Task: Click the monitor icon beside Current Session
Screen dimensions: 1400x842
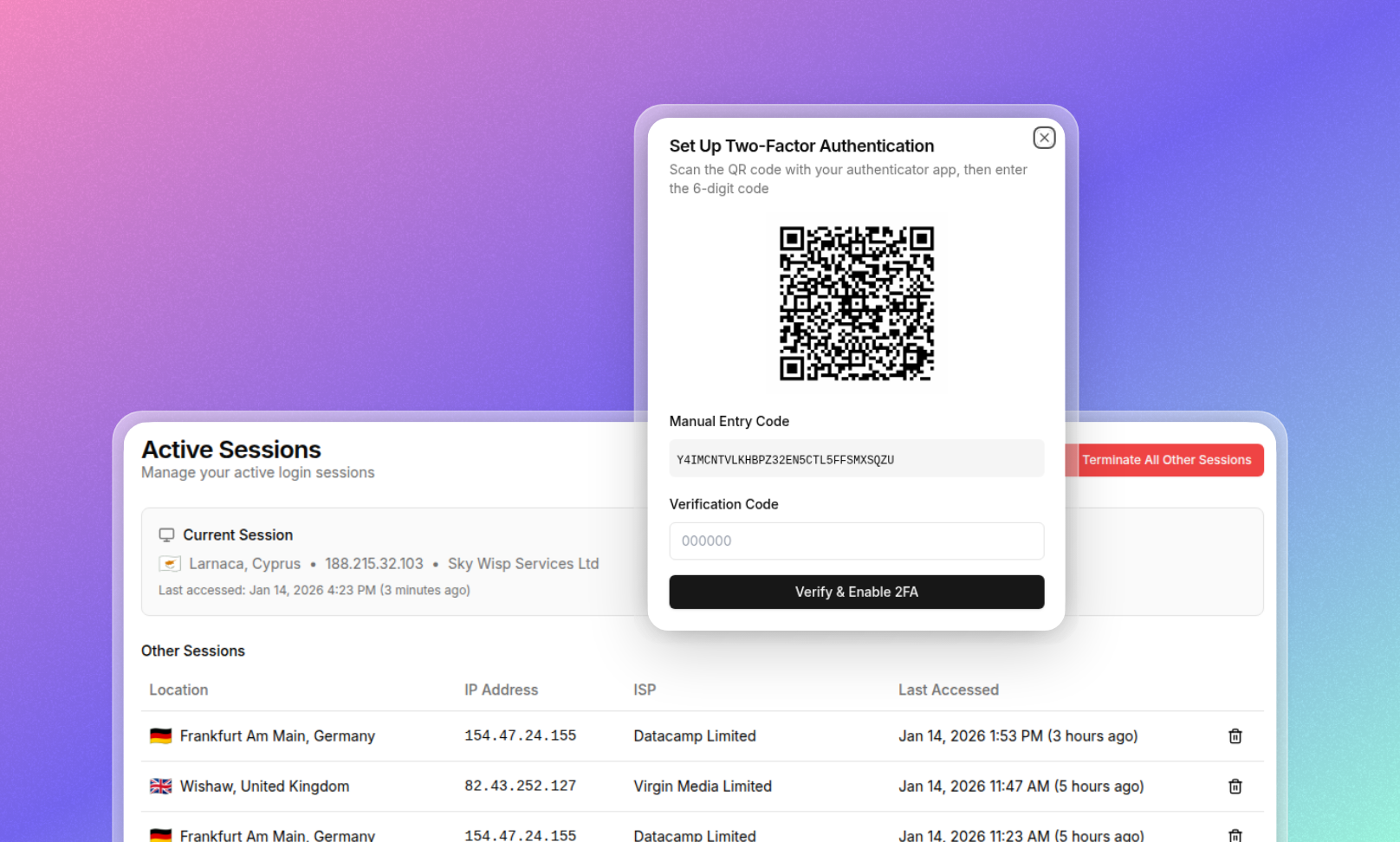Action: [x=166, y=534]
